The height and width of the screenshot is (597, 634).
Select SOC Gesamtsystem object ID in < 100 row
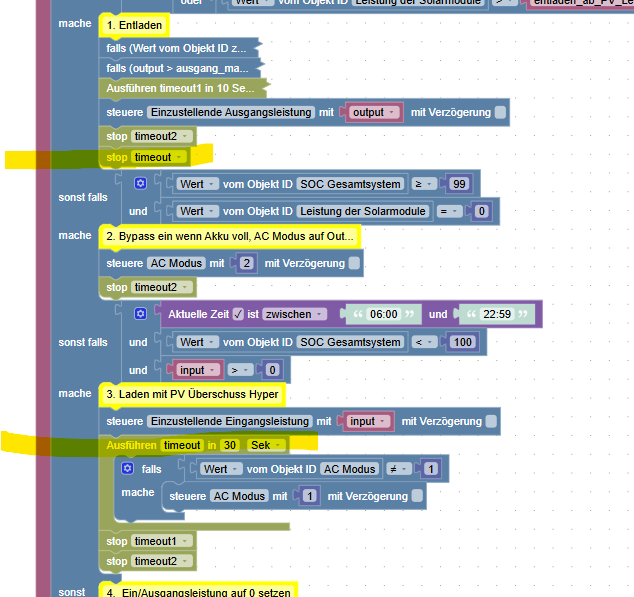pos(350,342)
